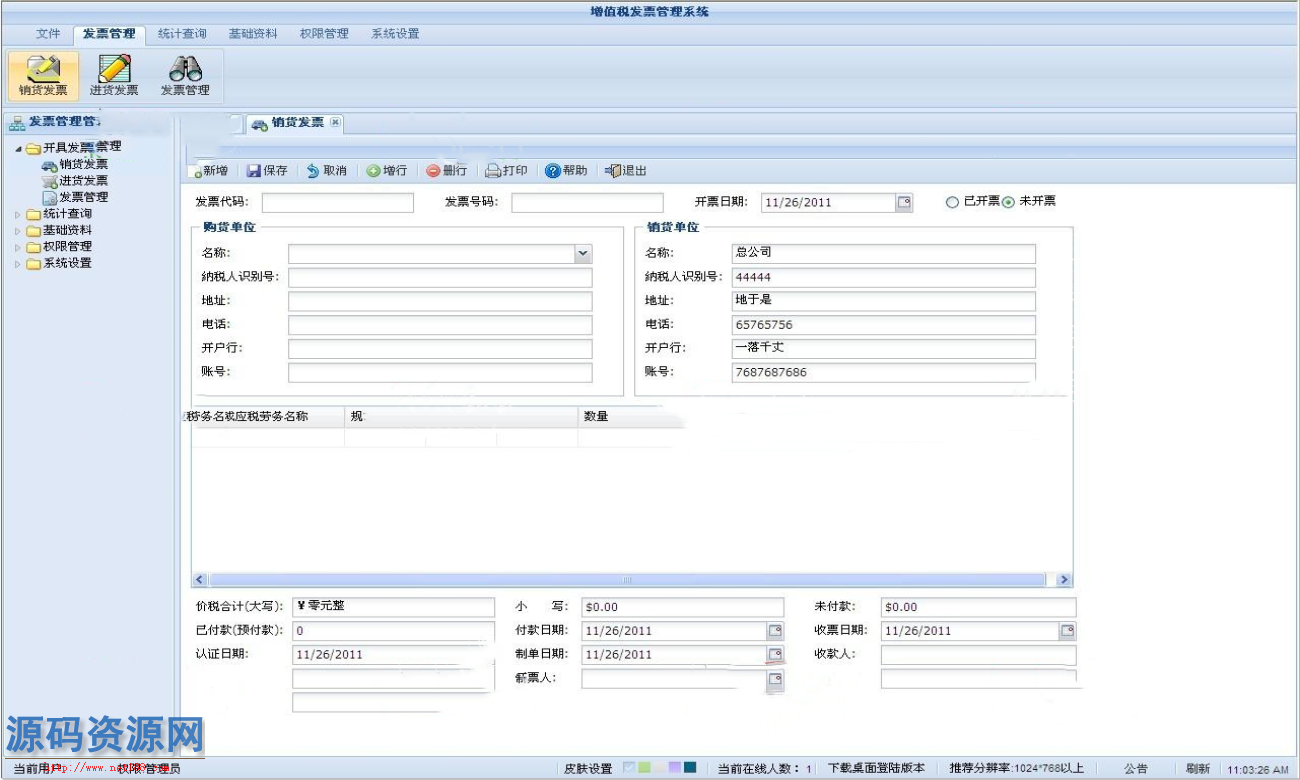Image resolution: width=1300 pixels, height=780 pixels.
Task: Open 发票管理 binoculars ribbon icon
Action: pos(185,76)
